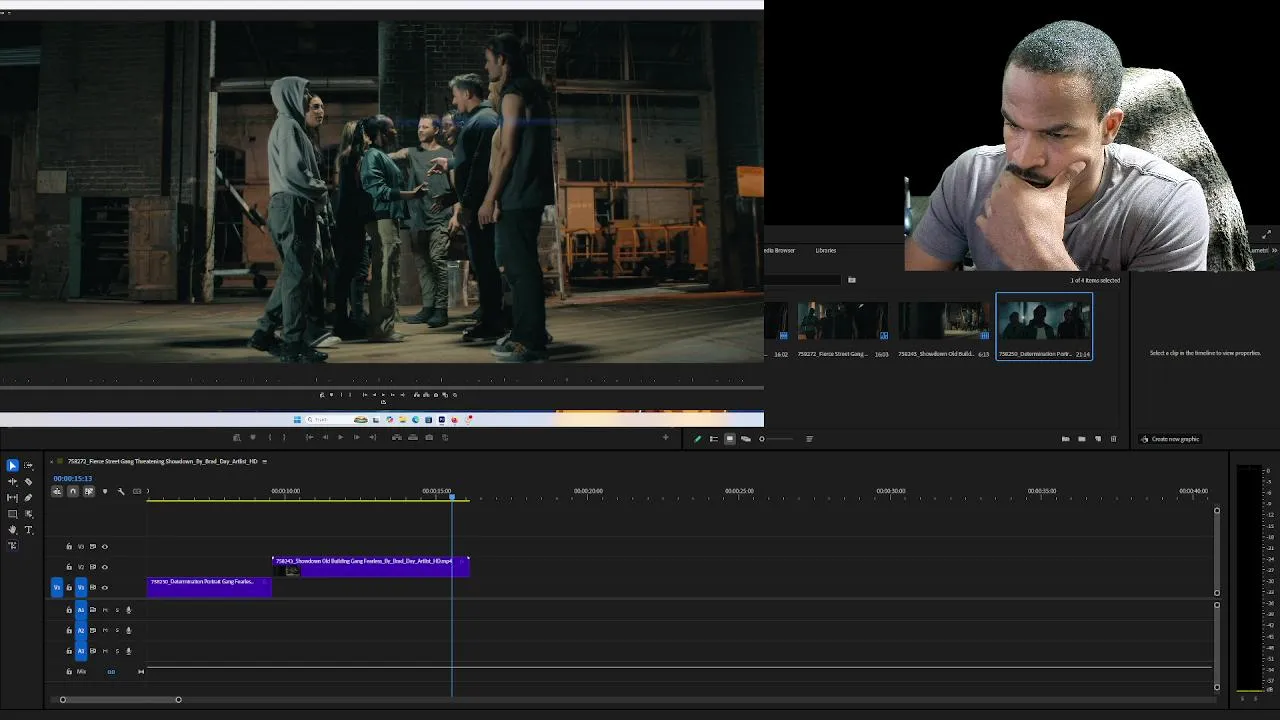The image size is (1280, 720).
Task: Toggle target track A1
Action: pyautogui.click(x=81, y=610)
